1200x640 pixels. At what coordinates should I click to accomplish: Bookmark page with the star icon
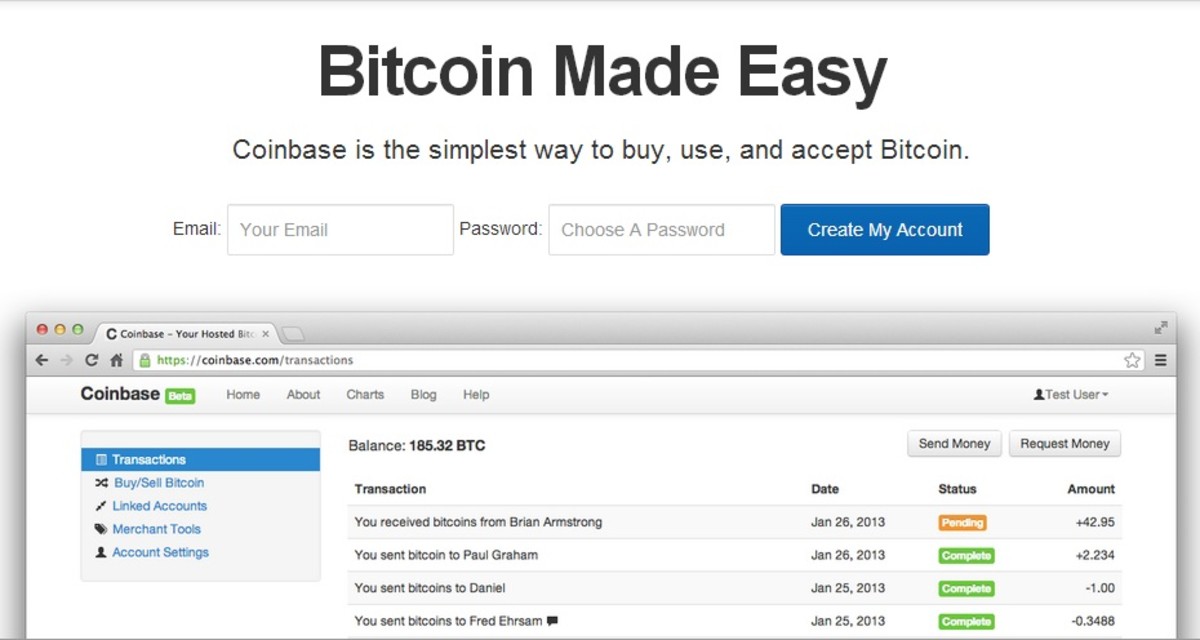[1132, 360]
